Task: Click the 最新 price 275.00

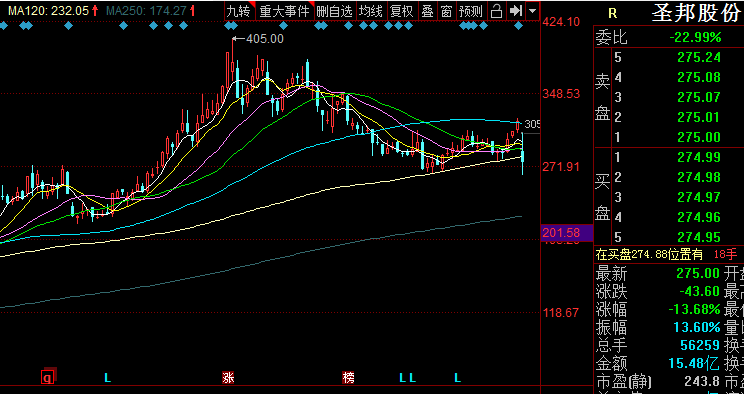Action: tap(698, 273)
